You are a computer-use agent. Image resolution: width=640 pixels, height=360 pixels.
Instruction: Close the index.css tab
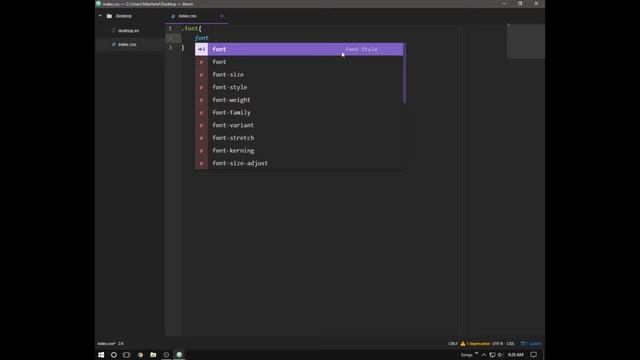coord(222,16)
